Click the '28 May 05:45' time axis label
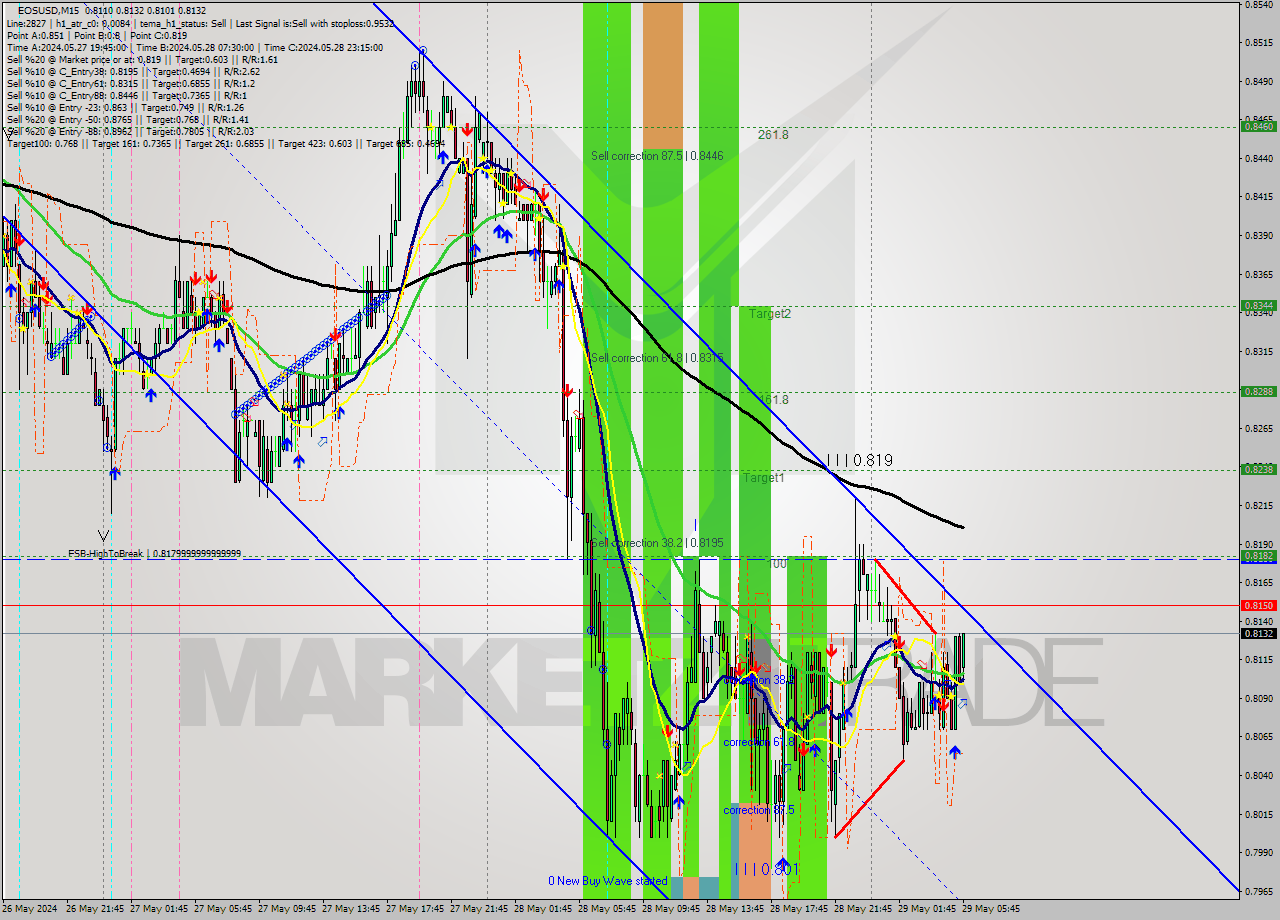 point(607,909)
